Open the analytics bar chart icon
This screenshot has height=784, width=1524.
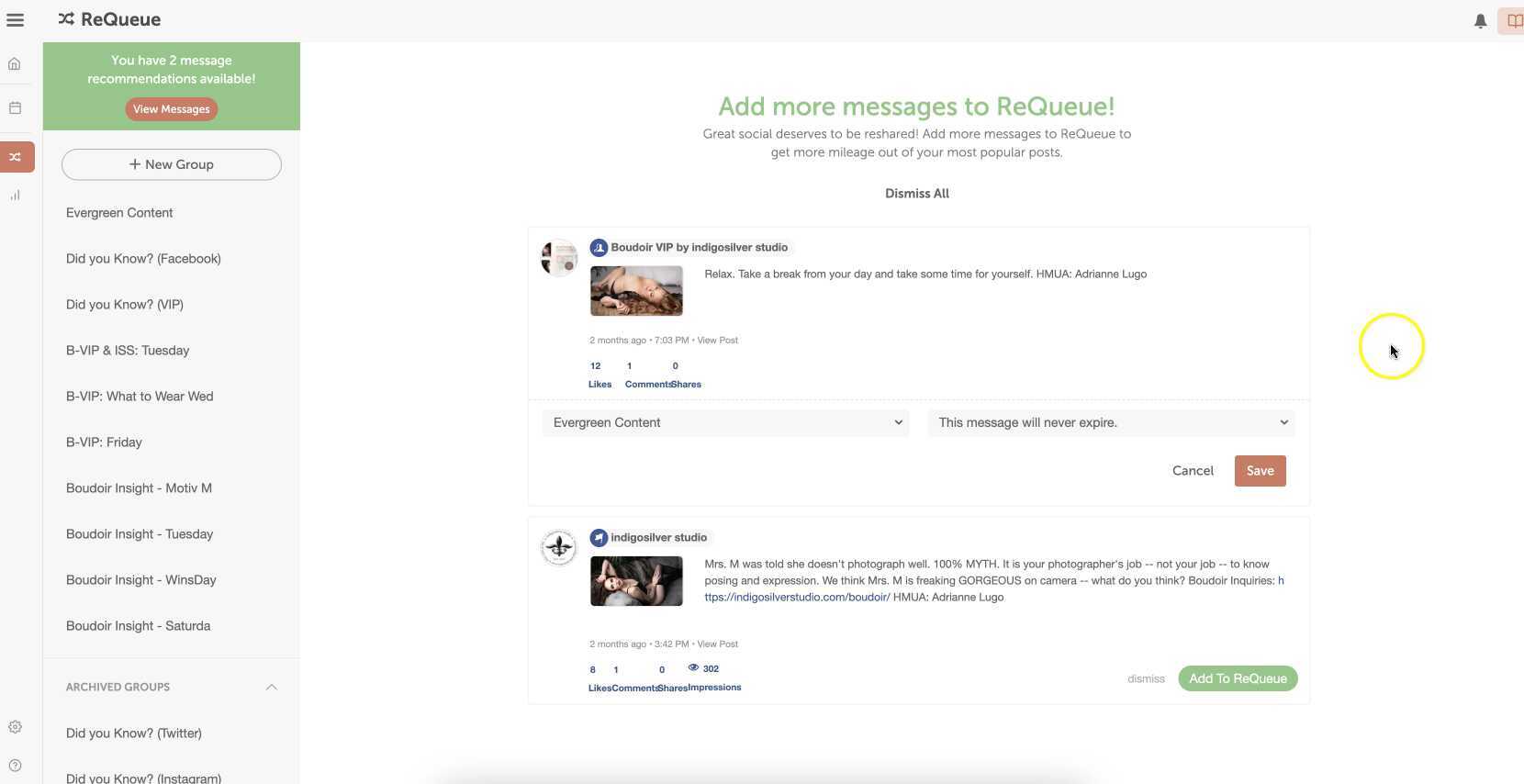15,196
